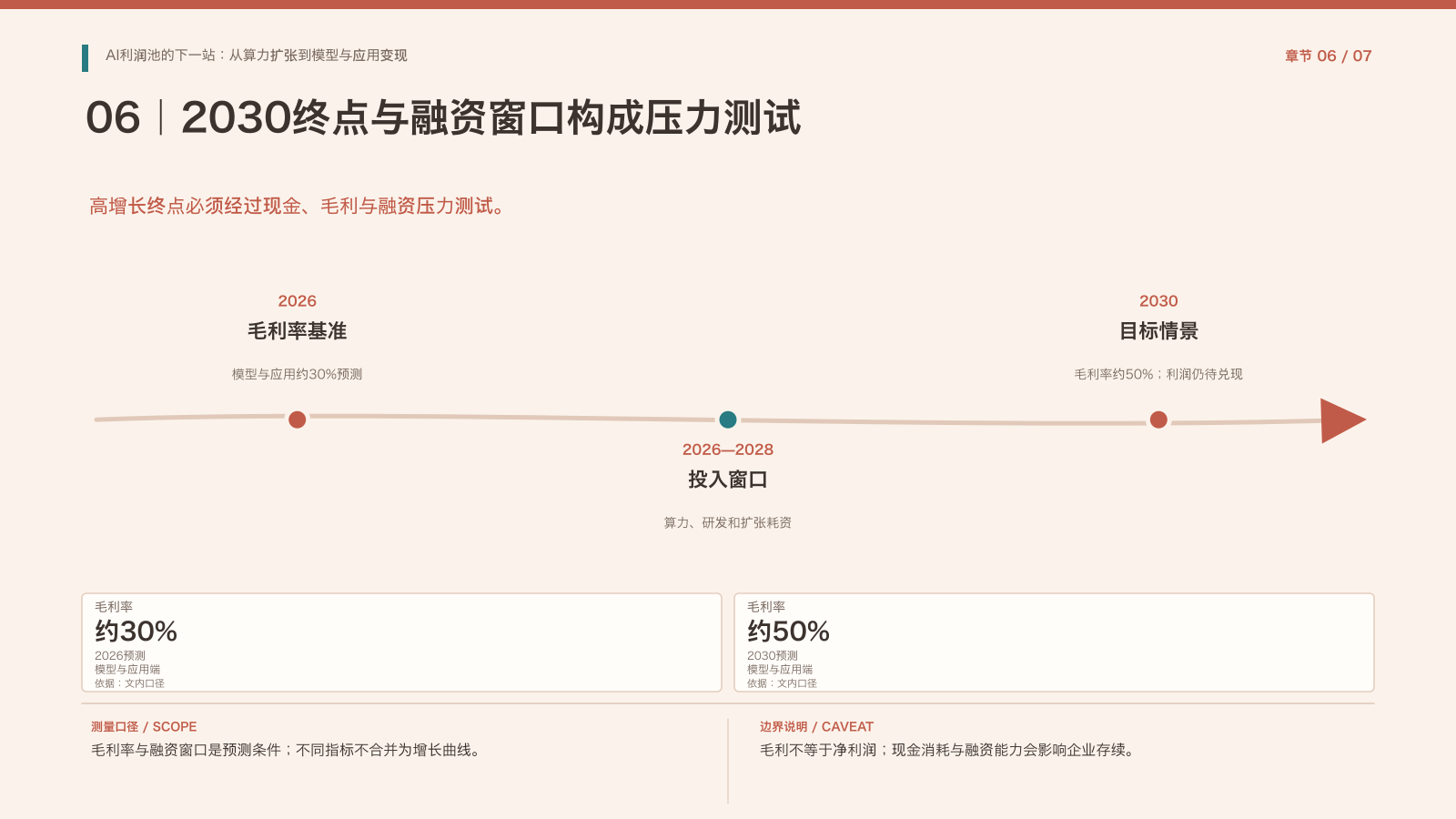The width and height of the screenshot is (1456, 819).
Task: Click the '2026' year label above timeline
Action: pyautogui.click(x=298, y=301)
